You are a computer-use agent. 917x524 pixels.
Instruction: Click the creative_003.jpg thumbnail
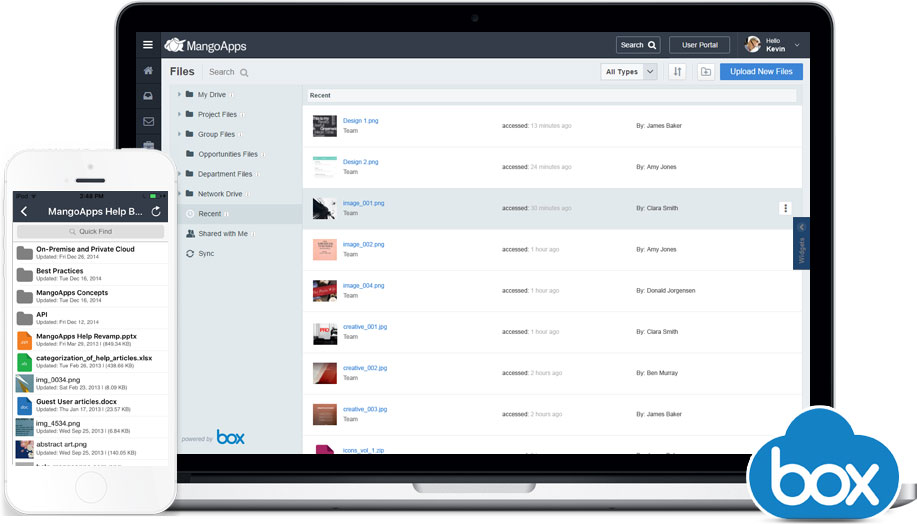point(325,414)
